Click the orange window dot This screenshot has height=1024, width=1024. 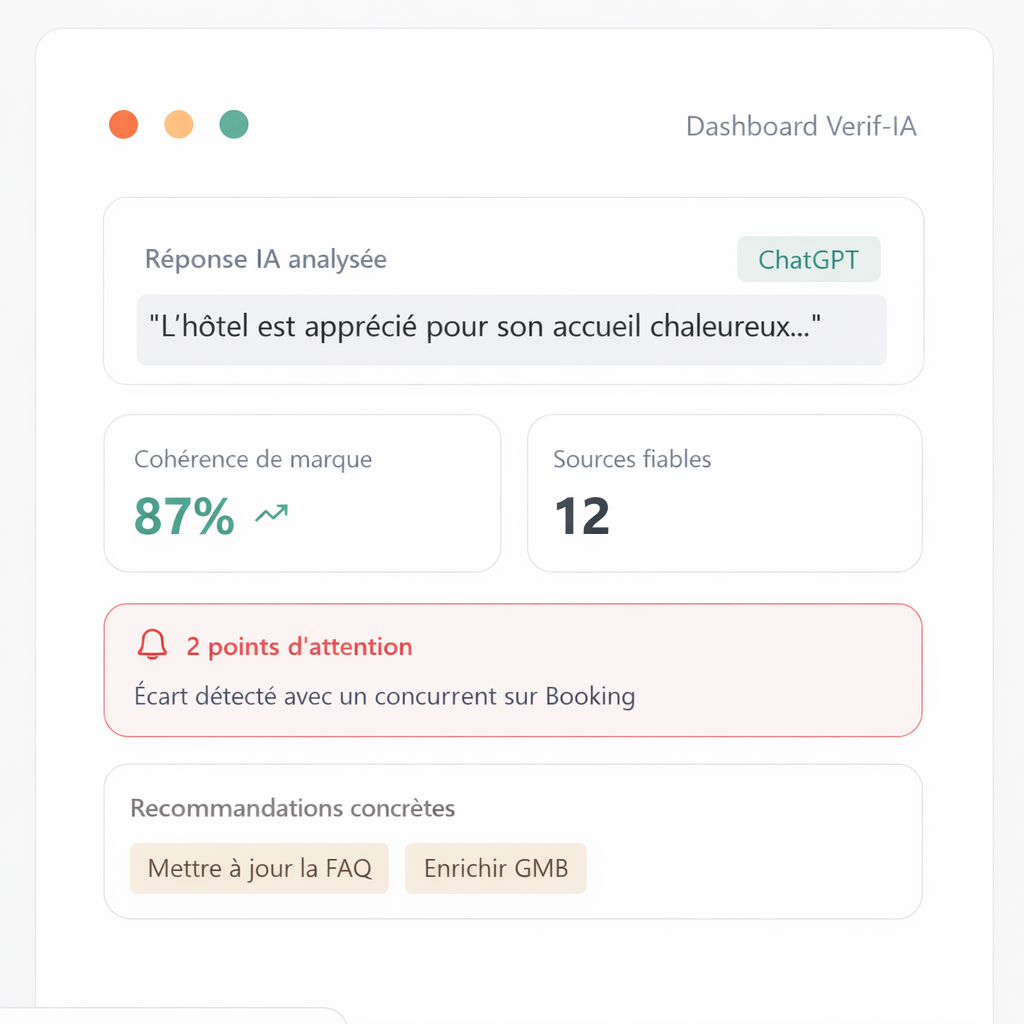178,125
